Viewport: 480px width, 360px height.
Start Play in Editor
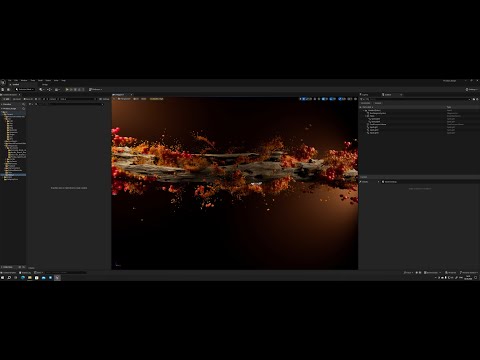[x=67, y=89]
